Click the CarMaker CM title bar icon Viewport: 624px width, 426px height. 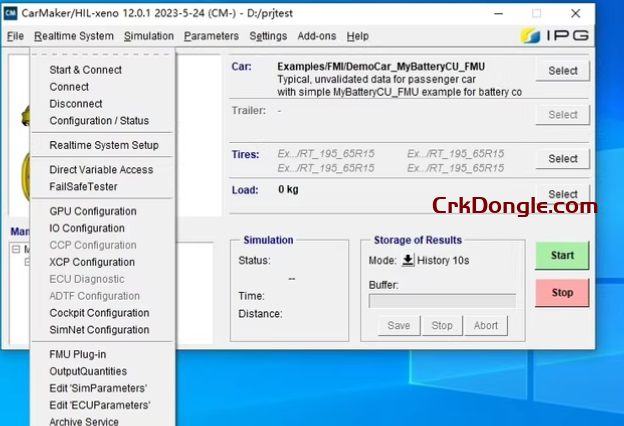tap(10, 13)
